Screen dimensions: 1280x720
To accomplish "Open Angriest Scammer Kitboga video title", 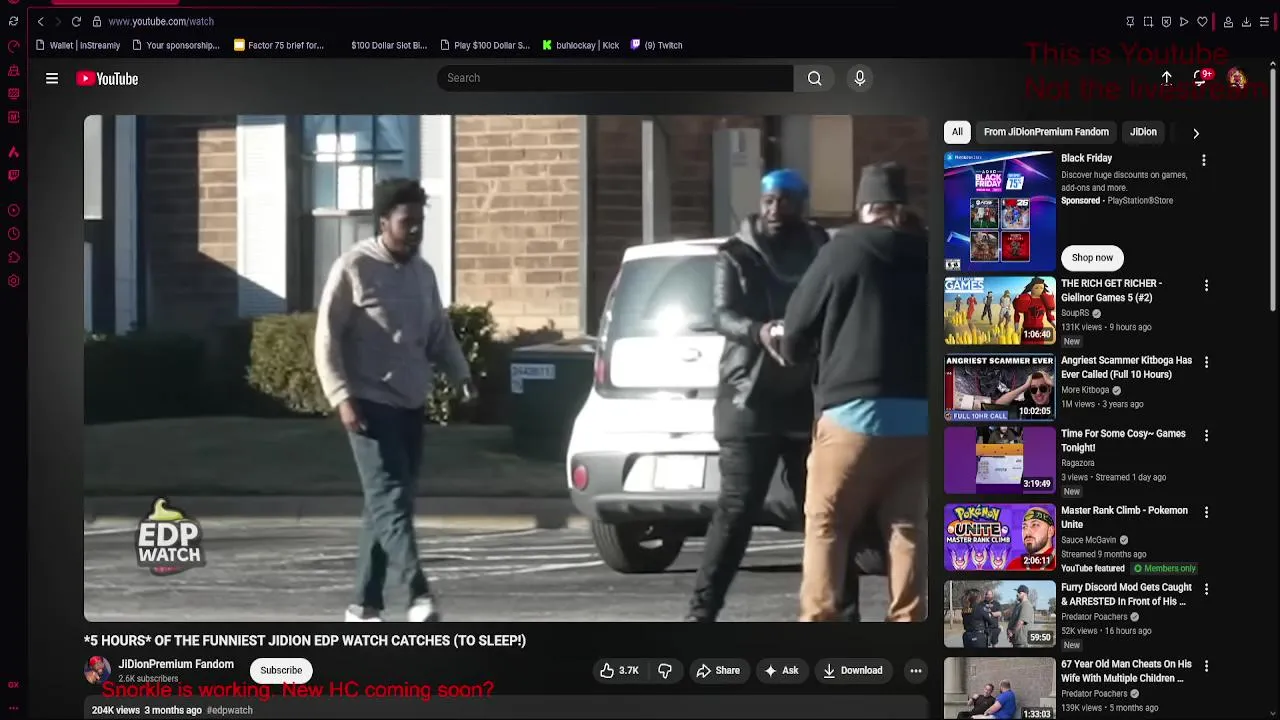I will coord(1126,367).
